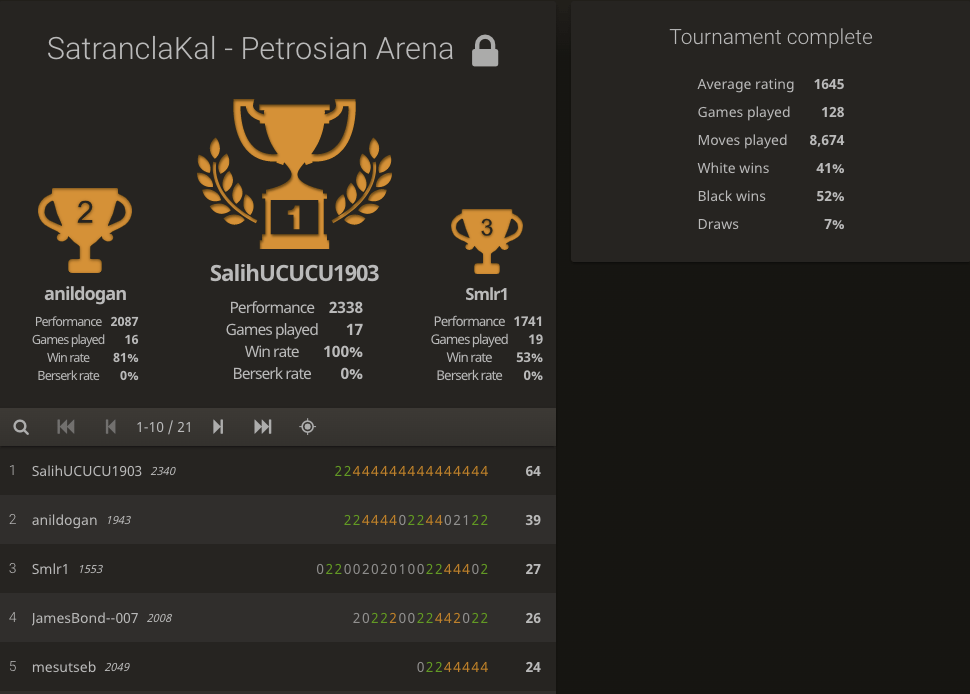
Task: Click the crosshair locate-me icon
Action: point(308,427)
